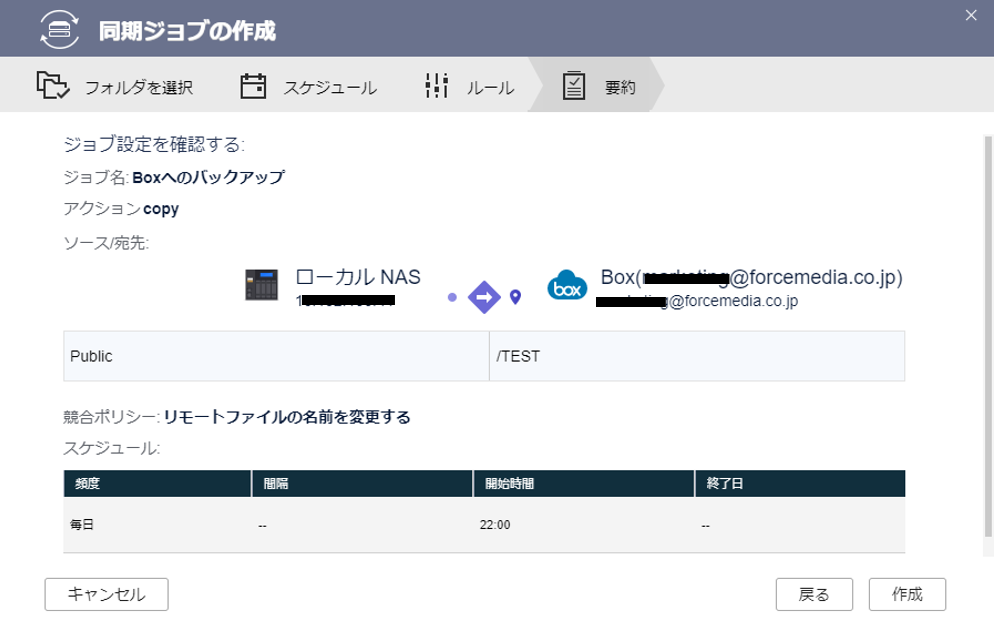994x629 pixels.
Task: Select the Public source folder cell
Action: click(x=276, y=356)
